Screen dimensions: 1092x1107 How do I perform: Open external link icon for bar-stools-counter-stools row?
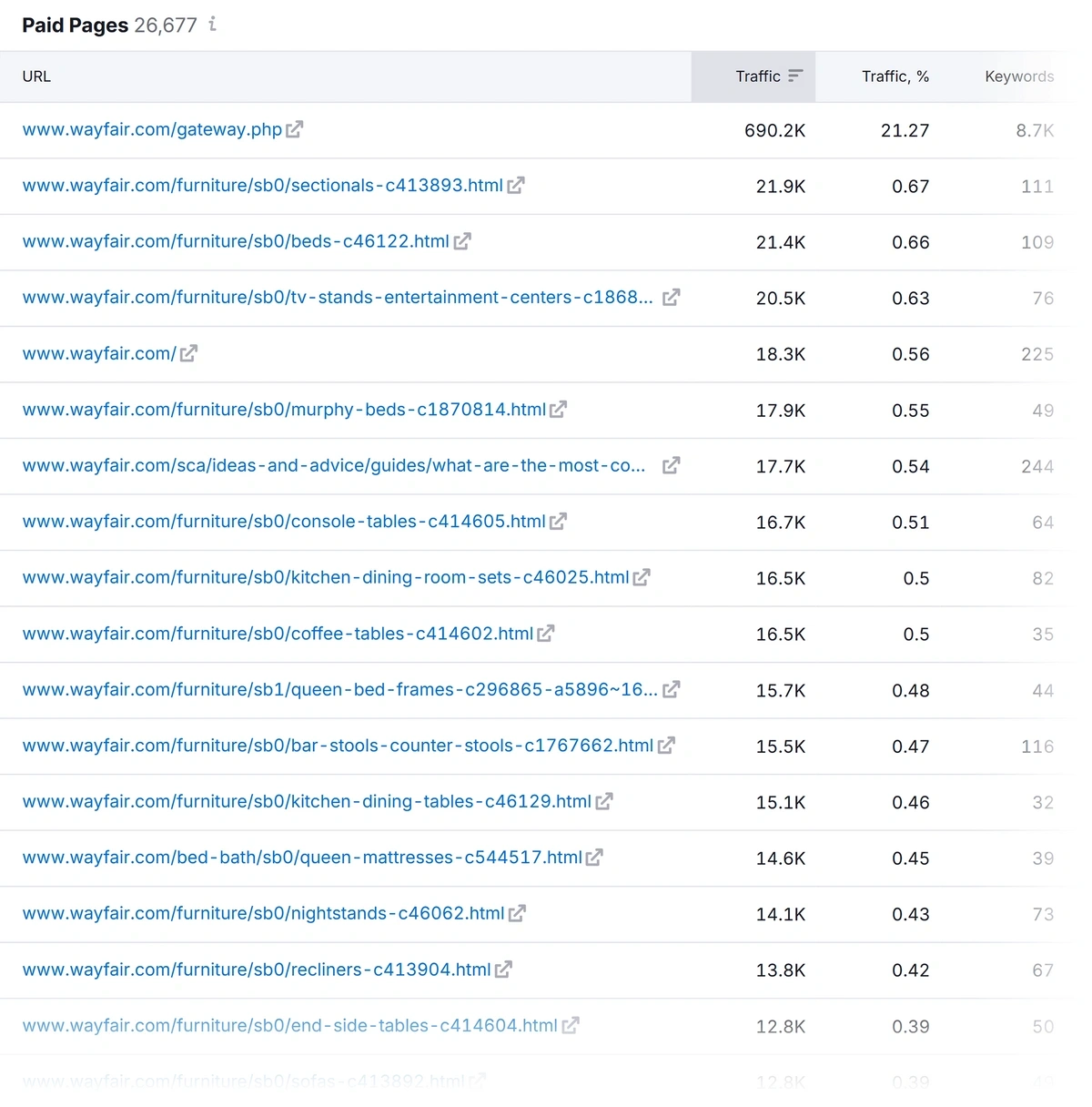click(666, 746)
